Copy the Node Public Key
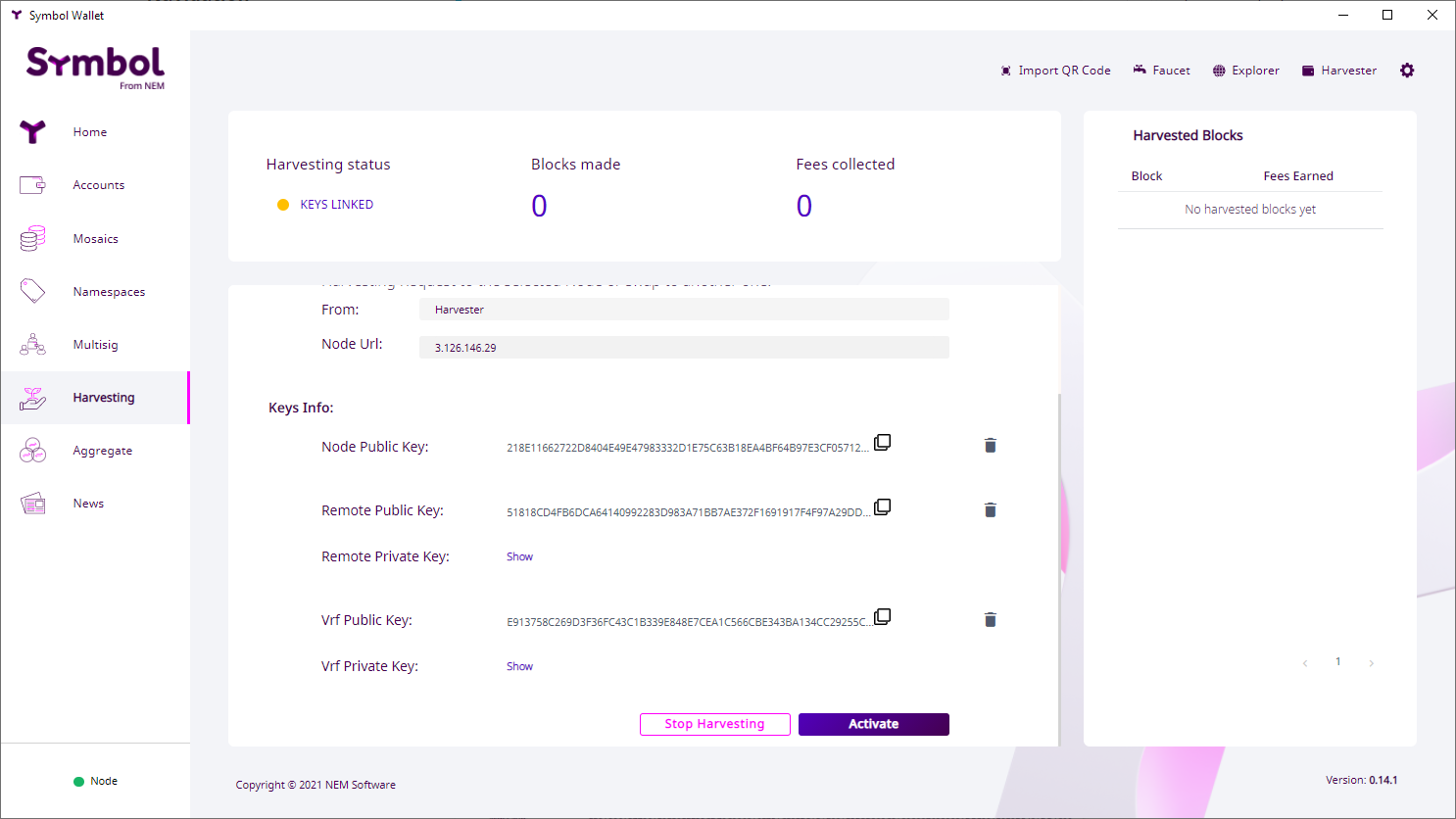Screen dimensions: 1456x819 [x=882, y=443]
